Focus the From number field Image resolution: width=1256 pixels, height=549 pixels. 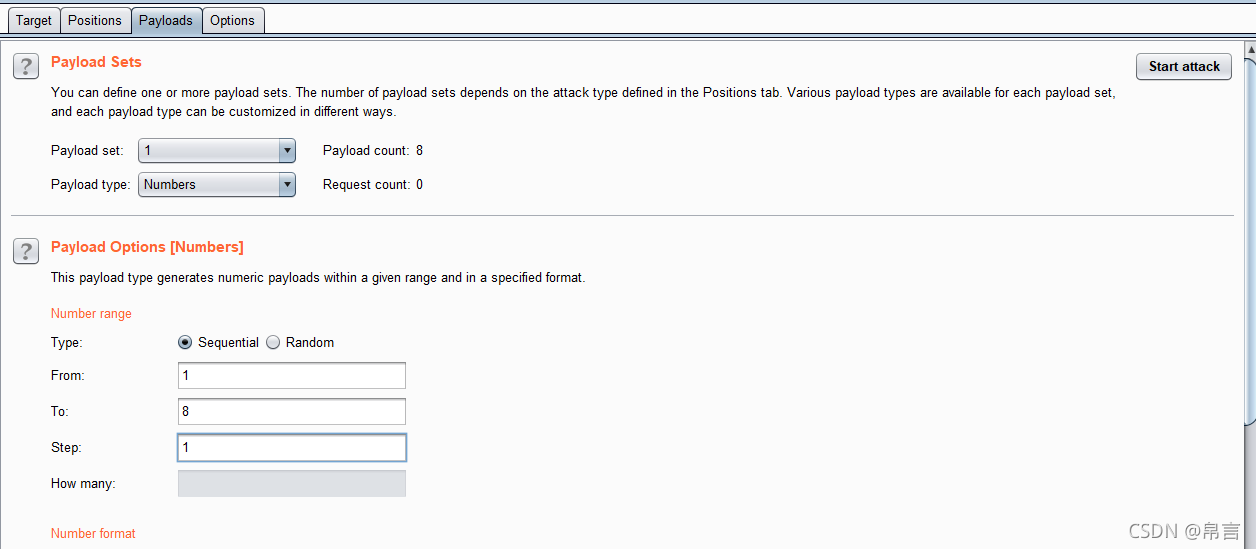tap(292, 375)
